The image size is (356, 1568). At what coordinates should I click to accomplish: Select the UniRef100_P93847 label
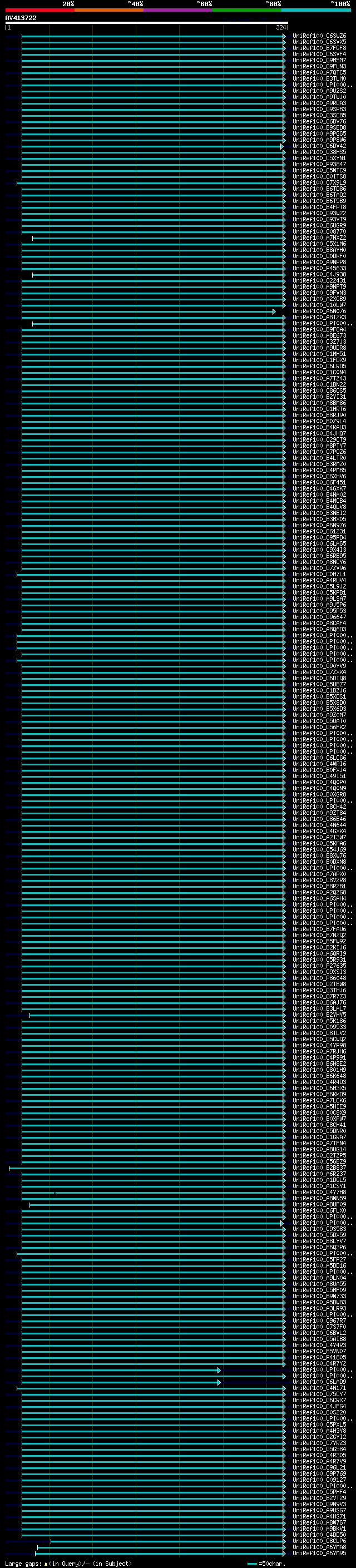coord(319,164)
